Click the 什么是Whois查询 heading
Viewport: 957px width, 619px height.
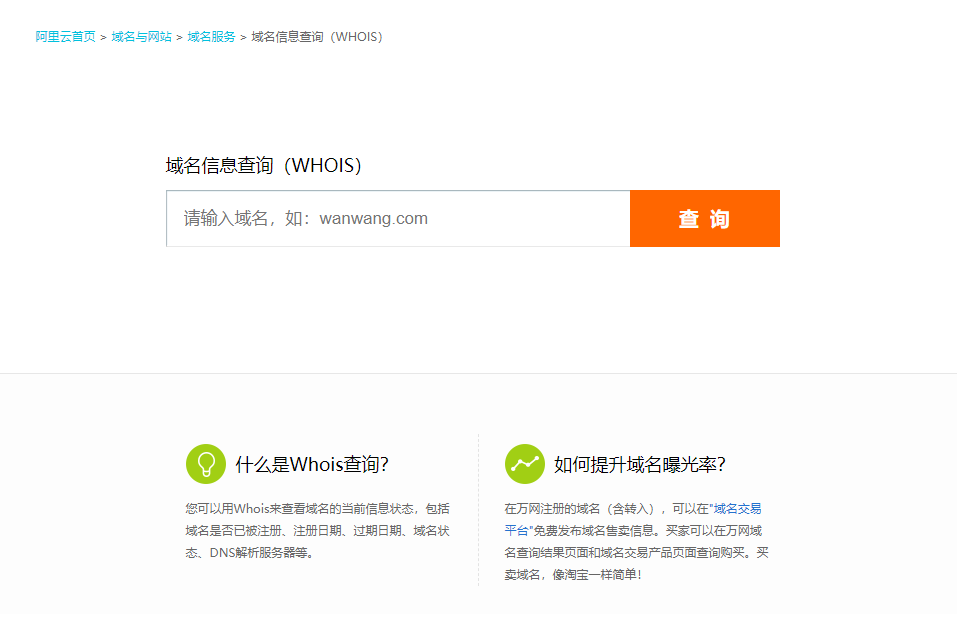pyautogui.click(x=313, y=463)
